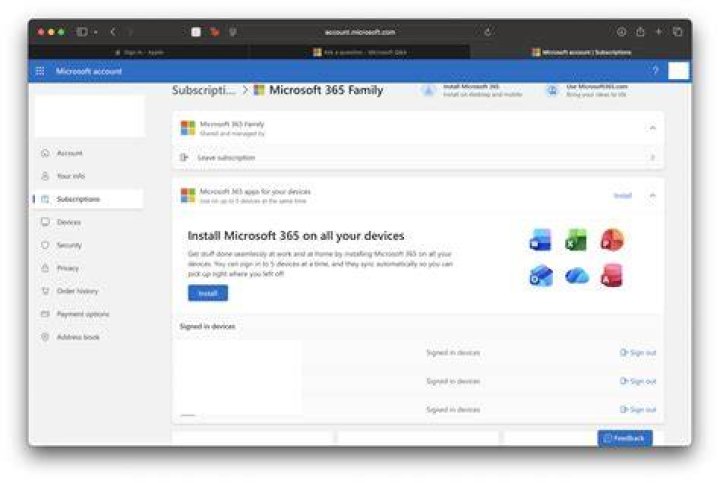Open help question mark icon
This screenshot has height=483, width=720.
(655, 71)
